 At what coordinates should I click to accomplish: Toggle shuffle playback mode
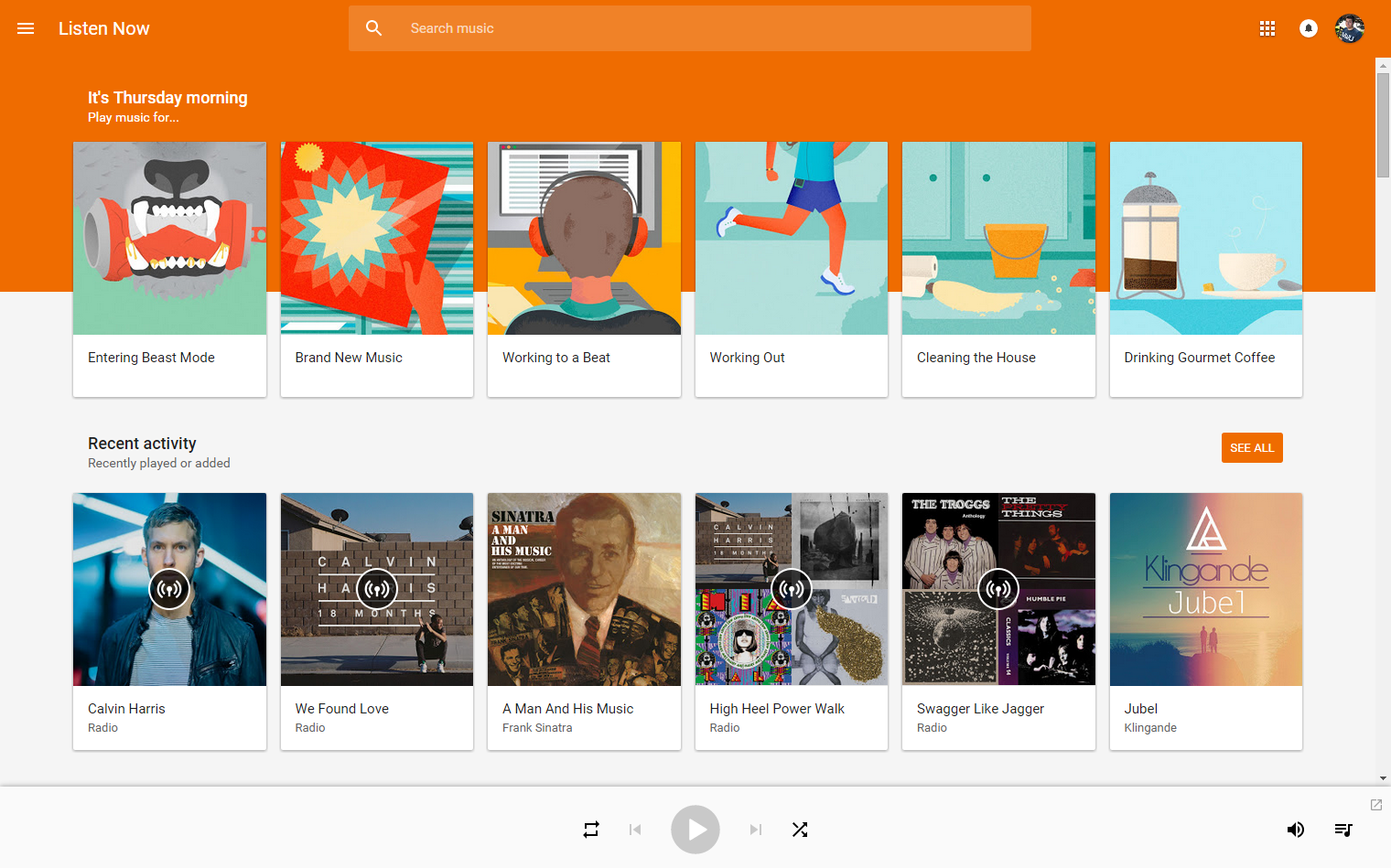[800, 830]
